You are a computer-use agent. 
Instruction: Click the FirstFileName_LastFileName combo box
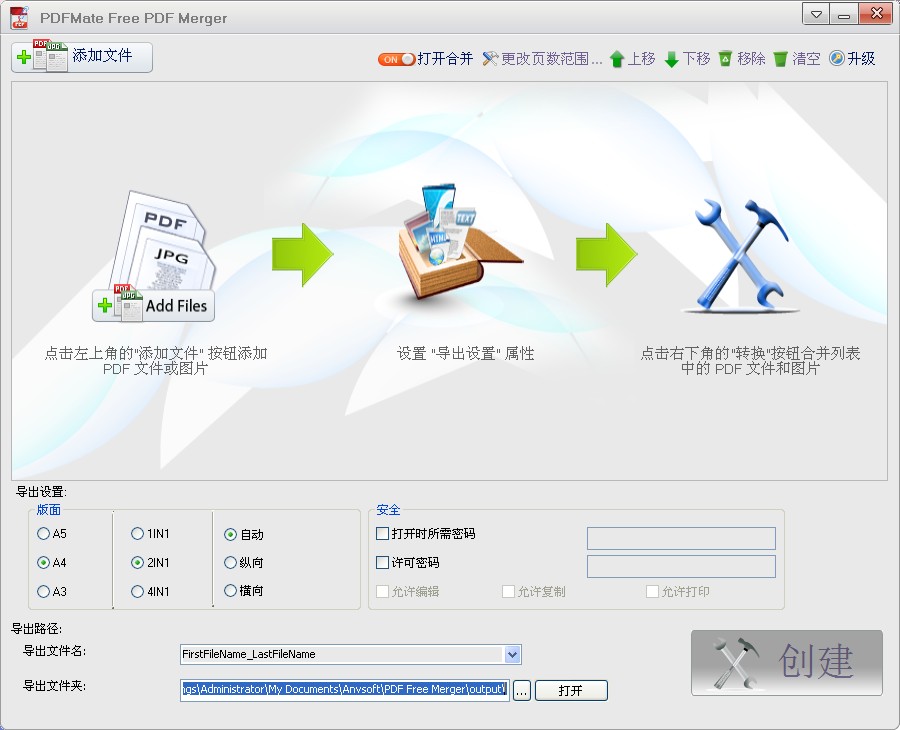point(351,654)
